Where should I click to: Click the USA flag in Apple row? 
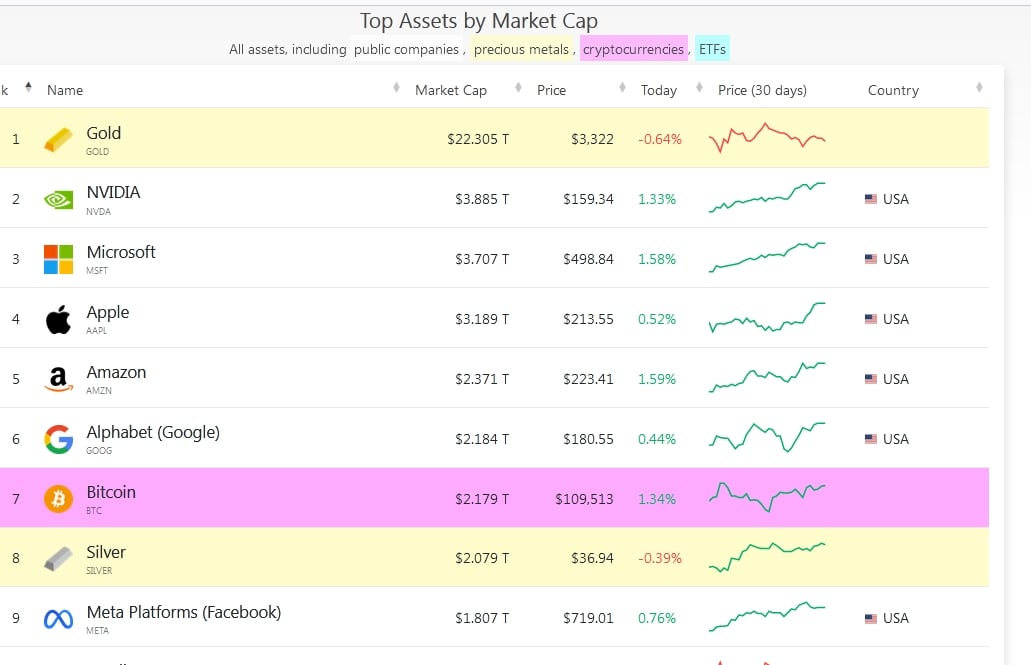coord(871,319)
